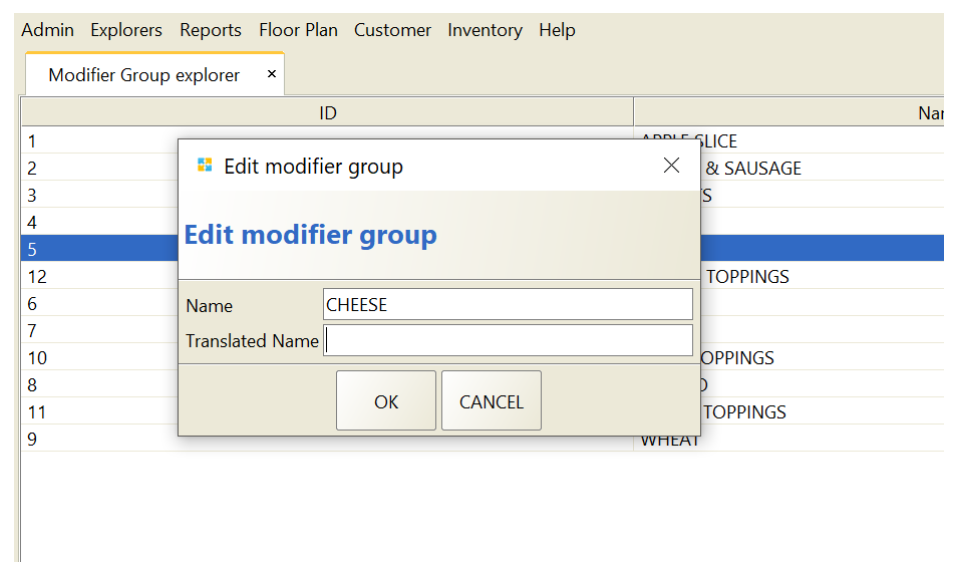Click the Translated Name input field
The width and height of the screenshot is (958, 579).
click(508, 340)
